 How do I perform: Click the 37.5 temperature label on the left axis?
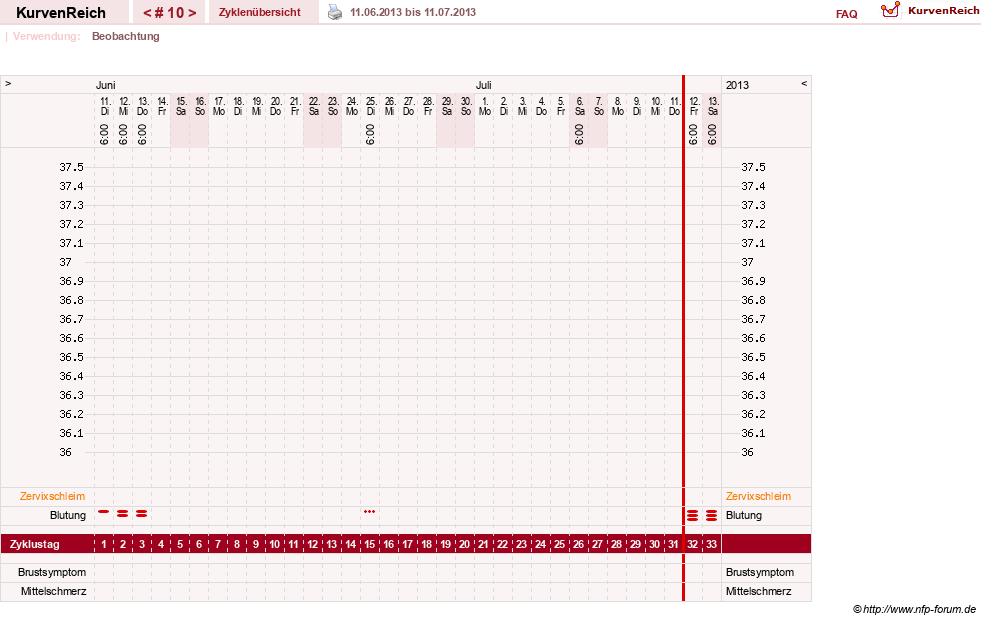click(71, 167)
